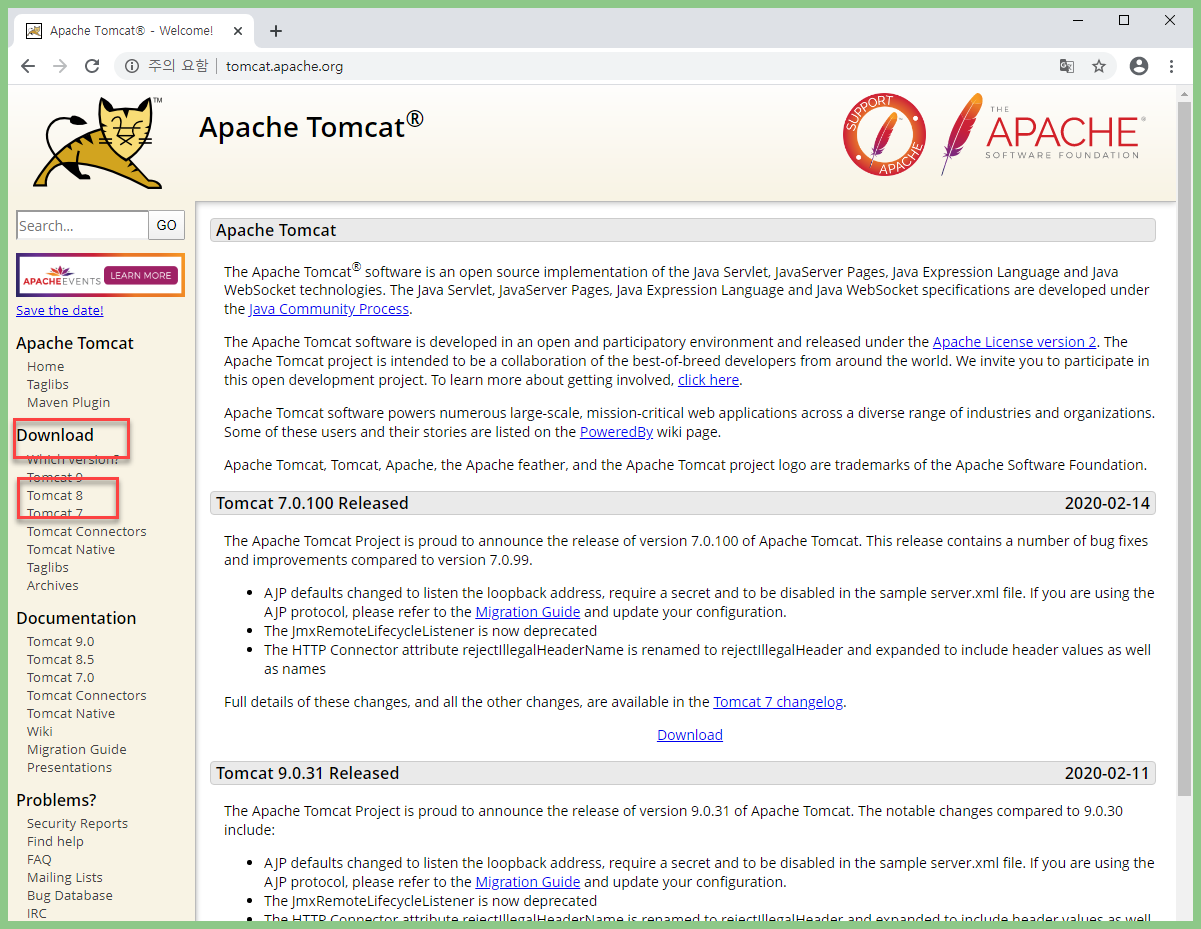Click the Tomcat 9.0.31 Released heading
This screenshot has height=929, width=1201.
click(x=307, y=772)
